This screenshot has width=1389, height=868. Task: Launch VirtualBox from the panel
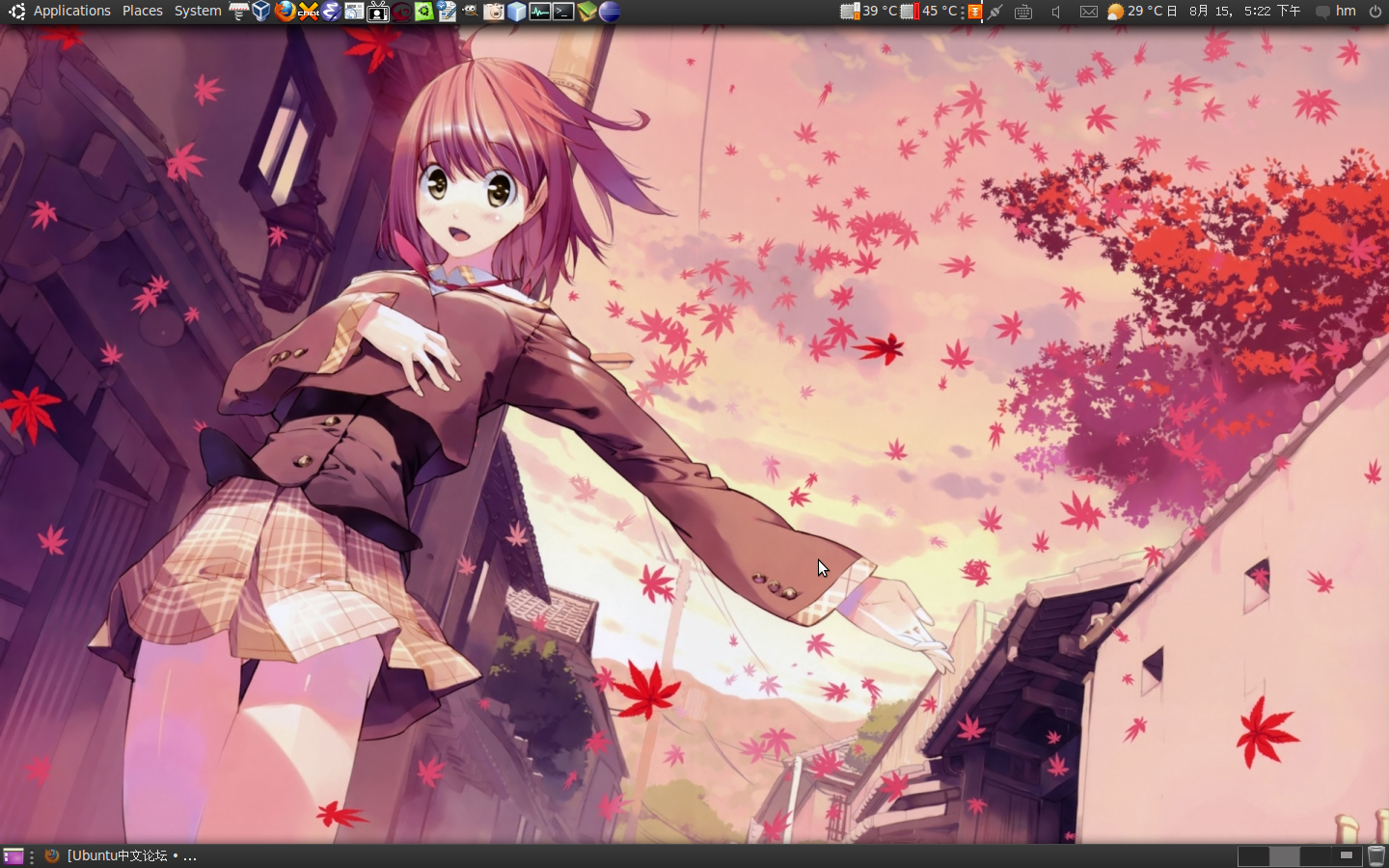261,12
